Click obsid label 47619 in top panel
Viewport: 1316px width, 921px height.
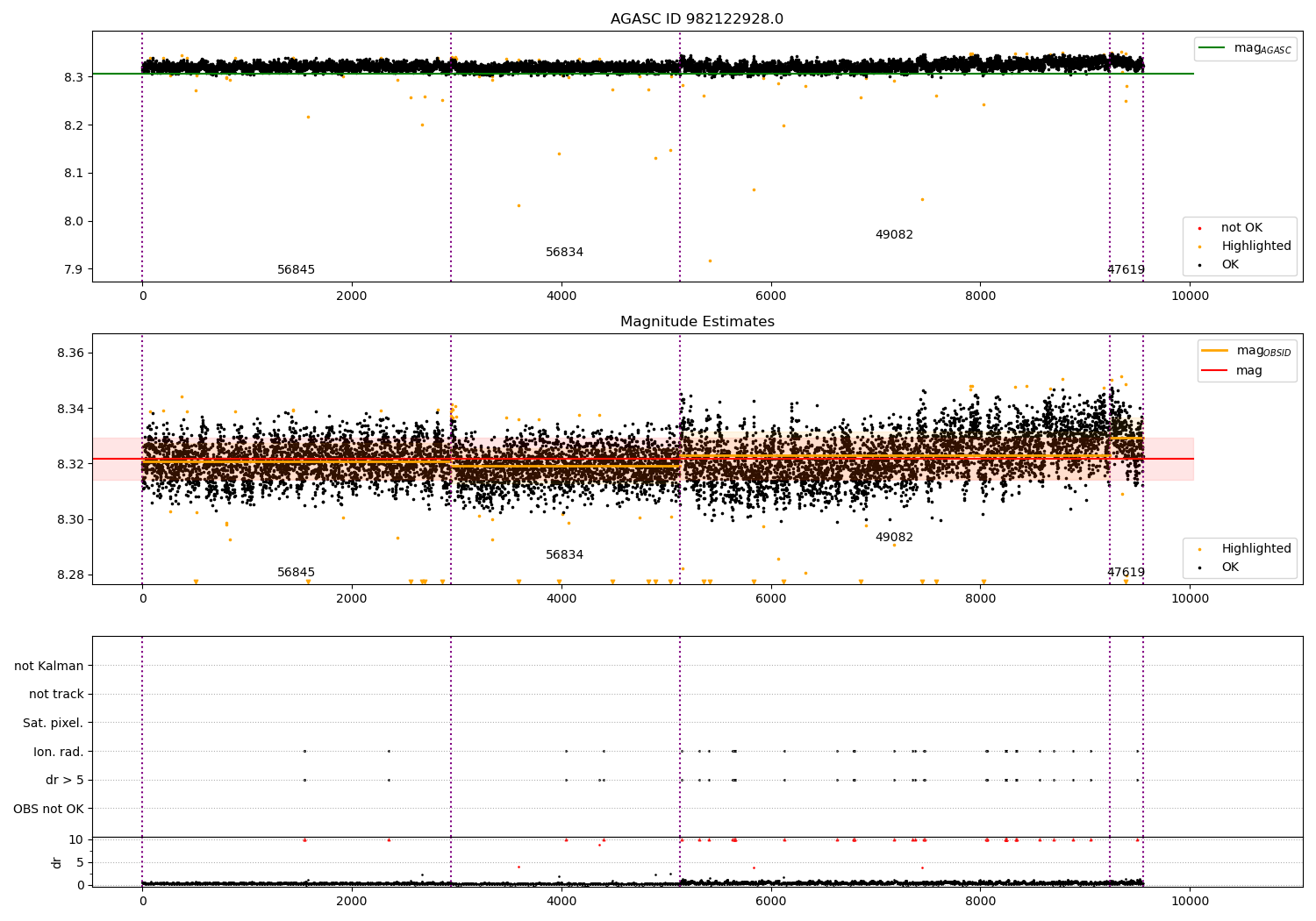pos(1126,270)
